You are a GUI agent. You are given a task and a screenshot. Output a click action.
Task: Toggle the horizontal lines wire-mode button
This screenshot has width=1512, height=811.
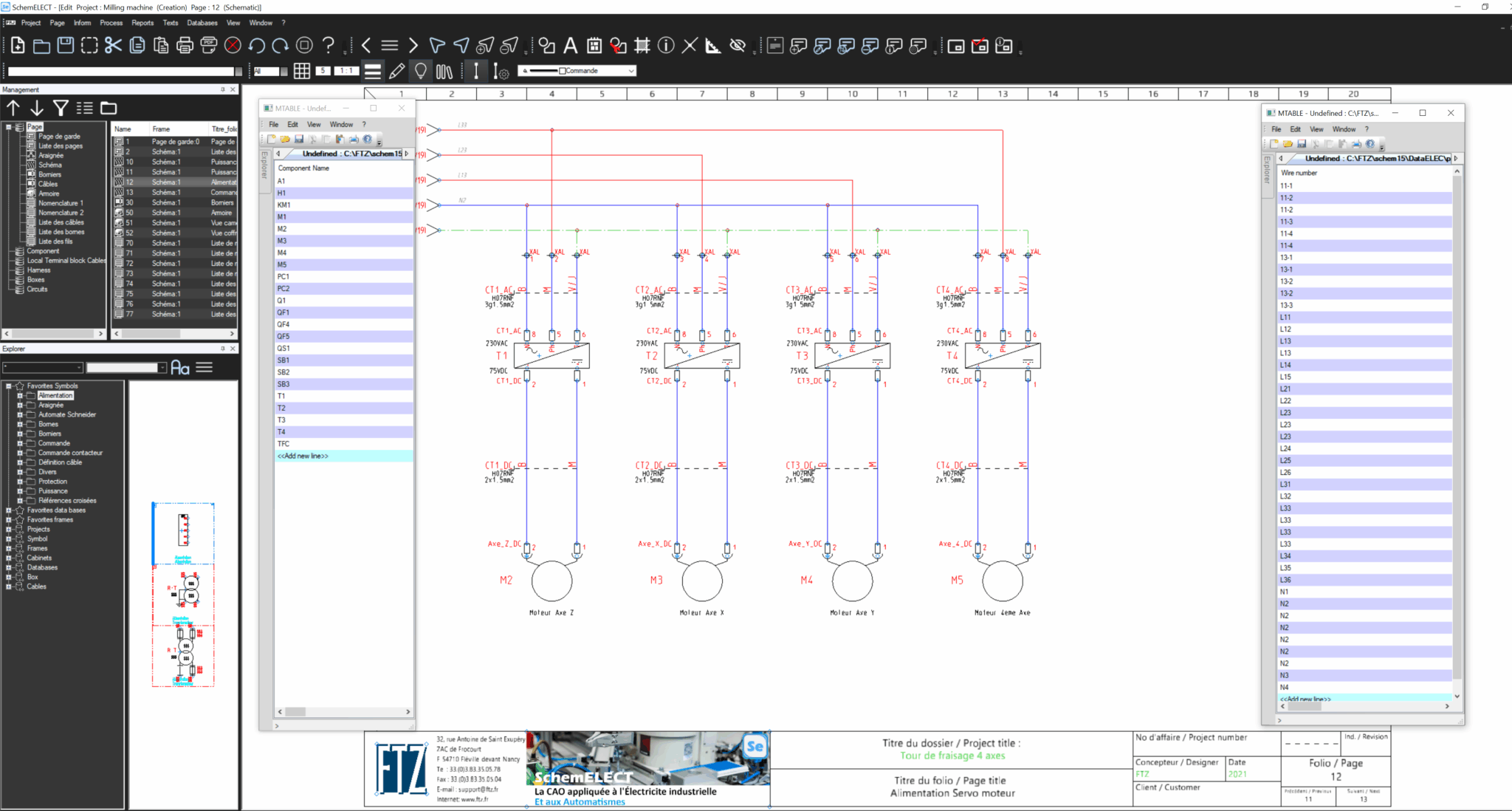click(x=373, y=71)
